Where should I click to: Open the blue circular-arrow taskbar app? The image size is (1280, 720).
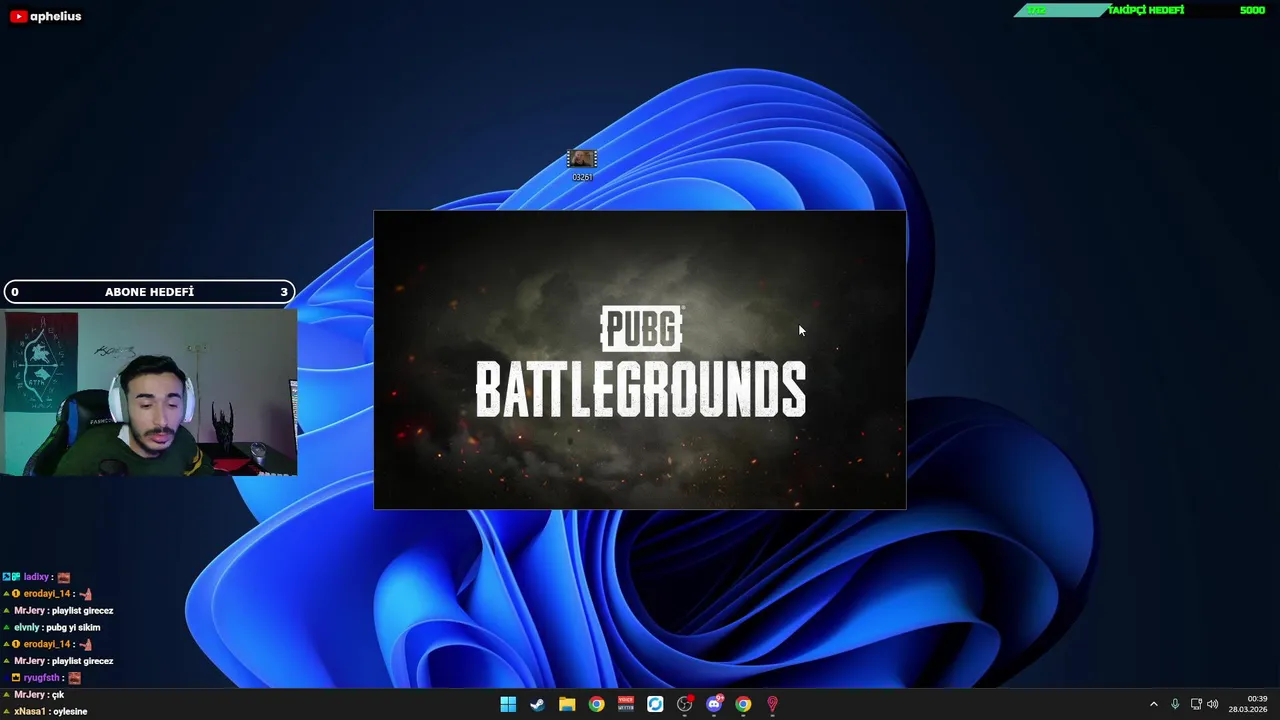655,704
